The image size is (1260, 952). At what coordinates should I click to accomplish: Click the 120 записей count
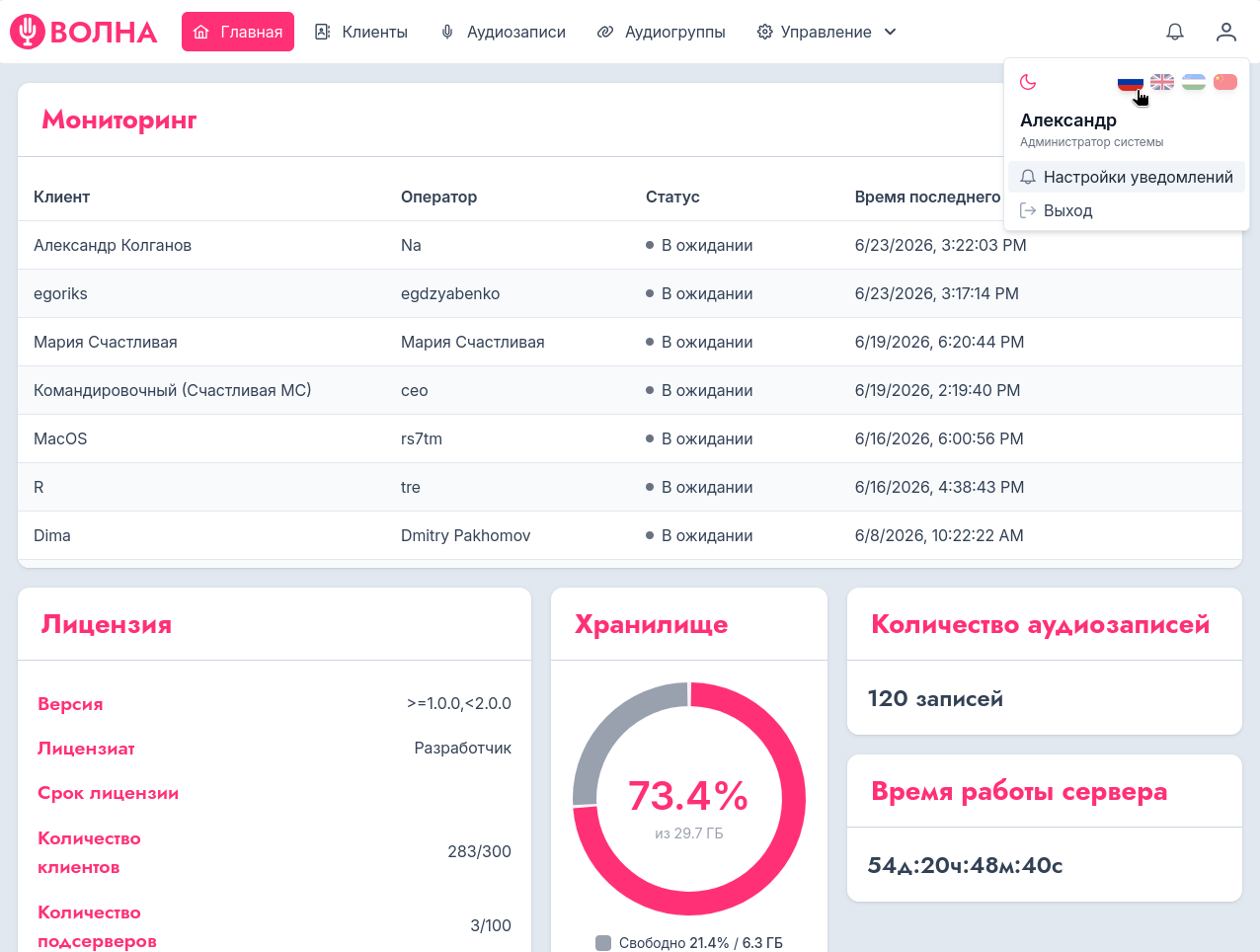click(935, 698)
